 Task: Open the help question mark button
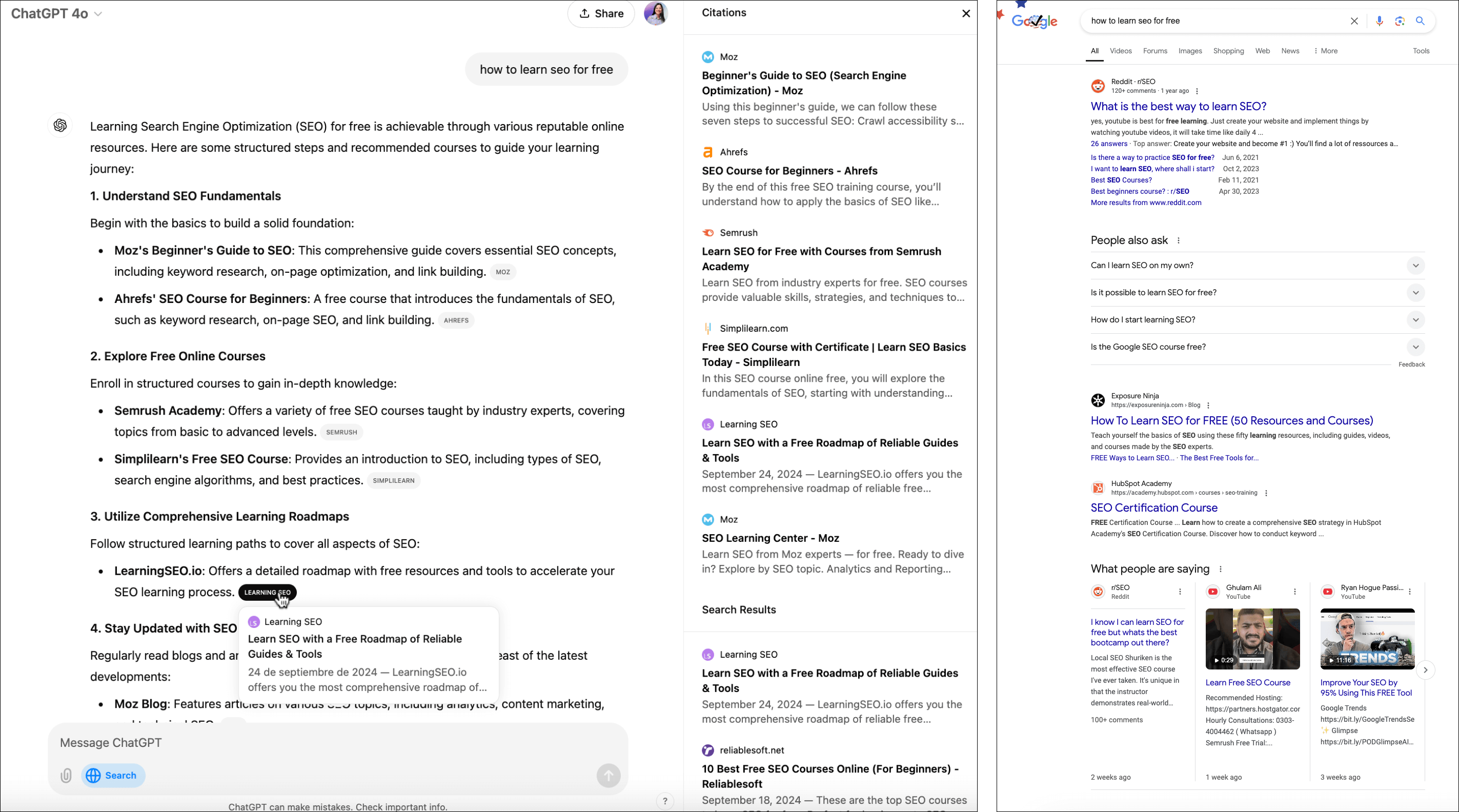click(x=665, y=801)
